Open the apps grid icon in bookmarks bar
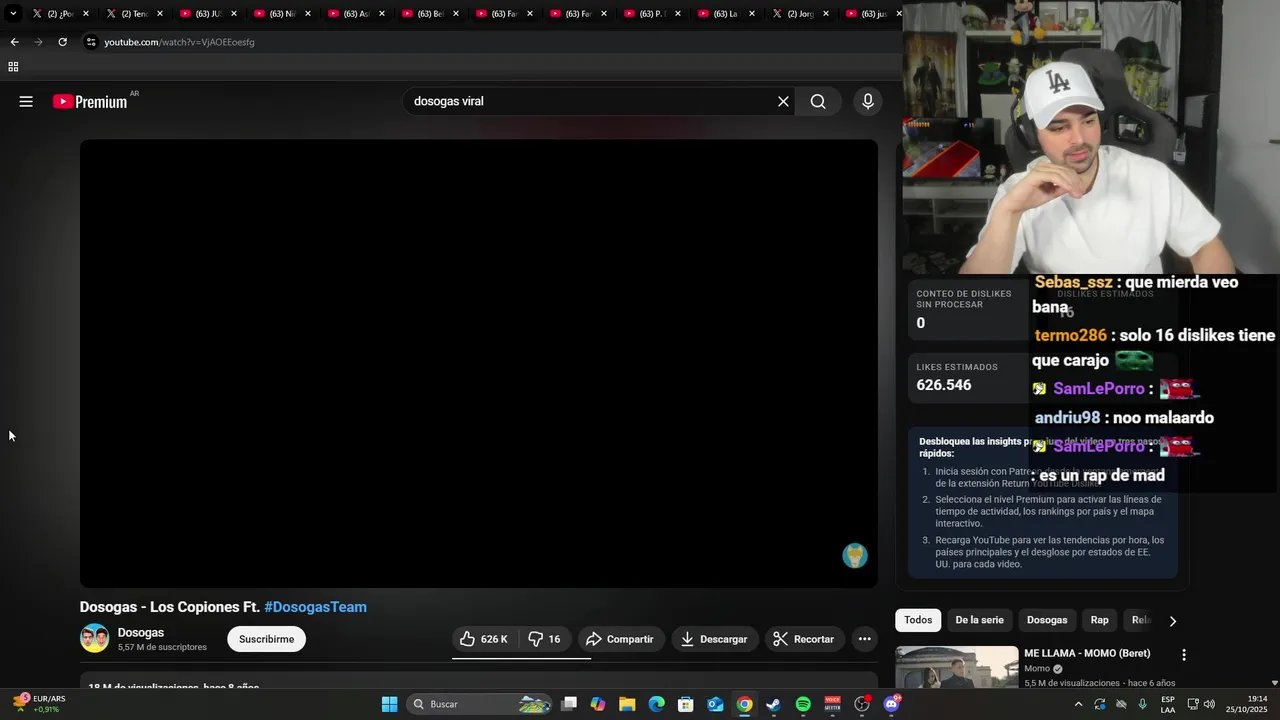 [13, 67]
